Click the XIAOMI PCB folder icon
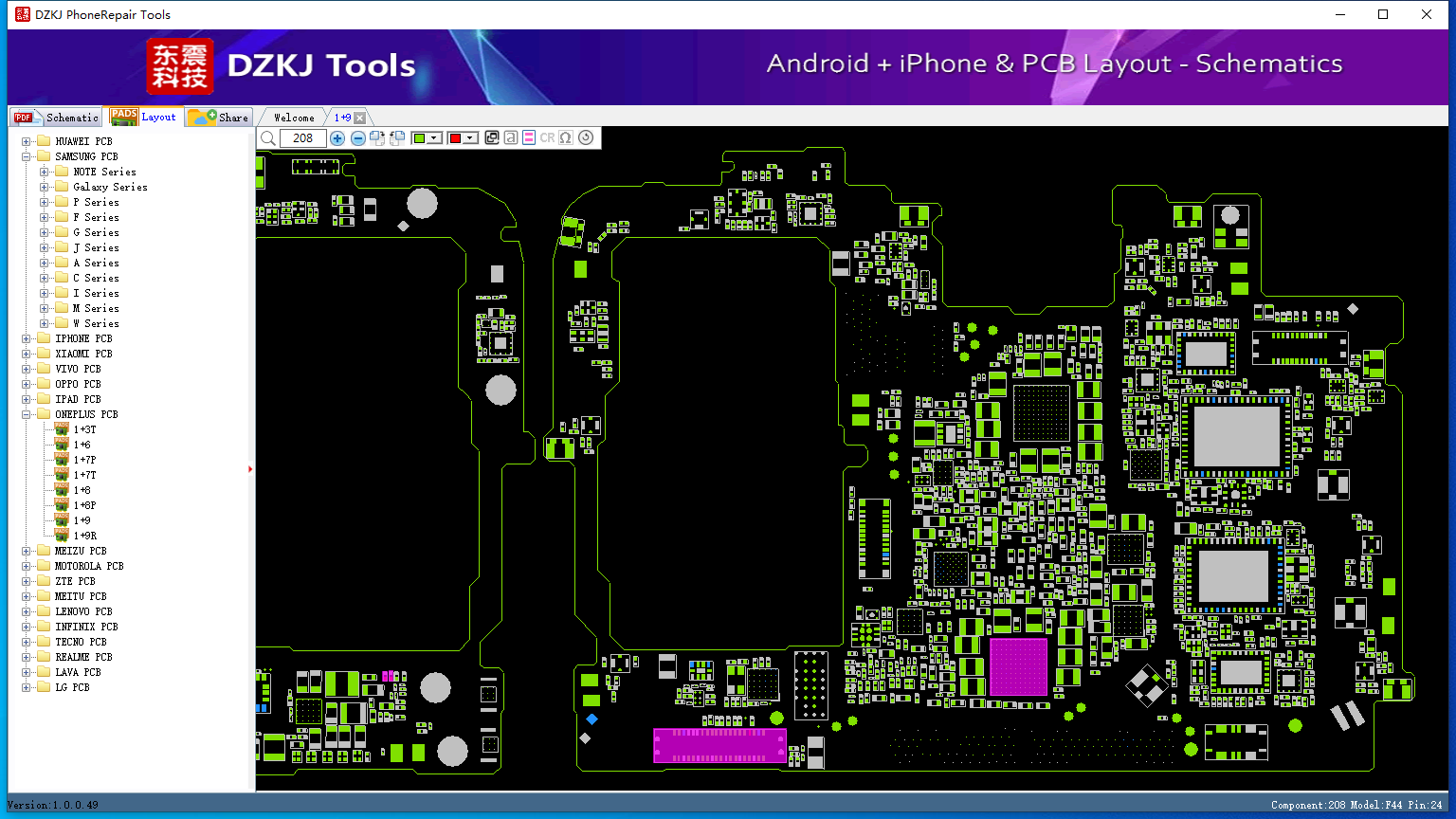 pos(44,354)
